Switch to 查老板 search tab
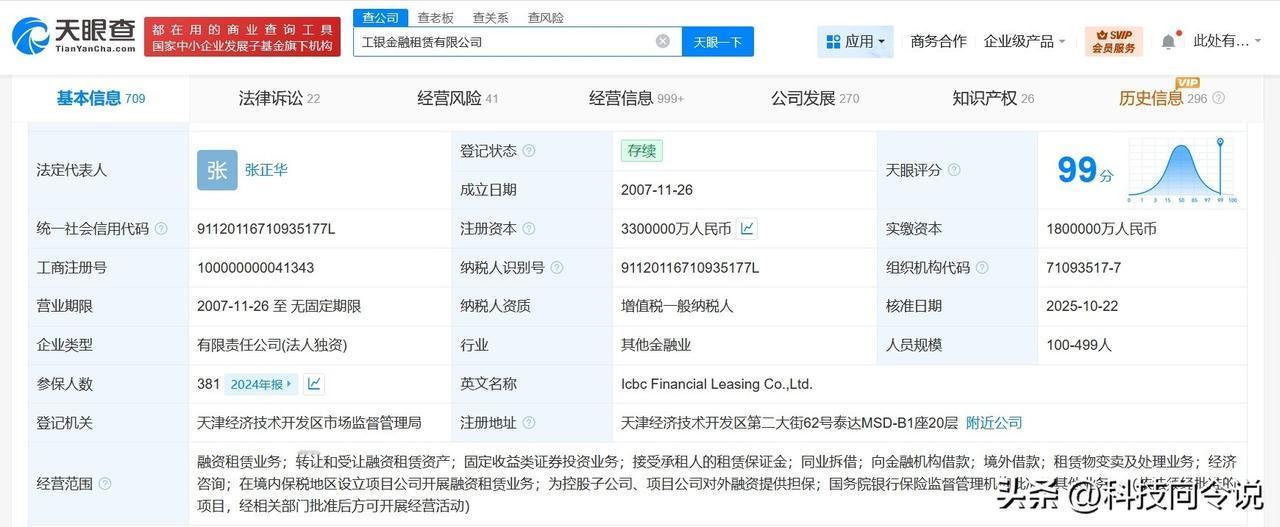 pyautogui.click(x=435, y=17)
